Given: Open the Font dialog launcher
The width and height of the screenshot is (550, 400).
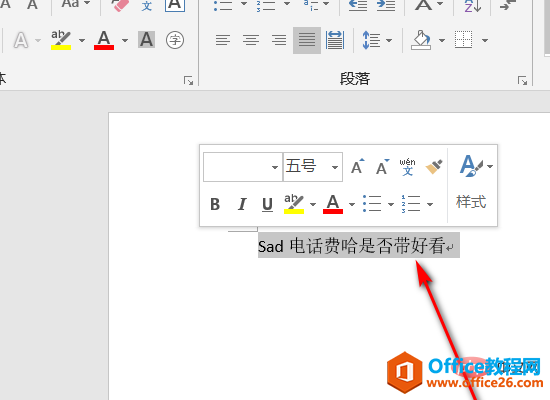Looking at the screenshot, I should coord(188,81).
